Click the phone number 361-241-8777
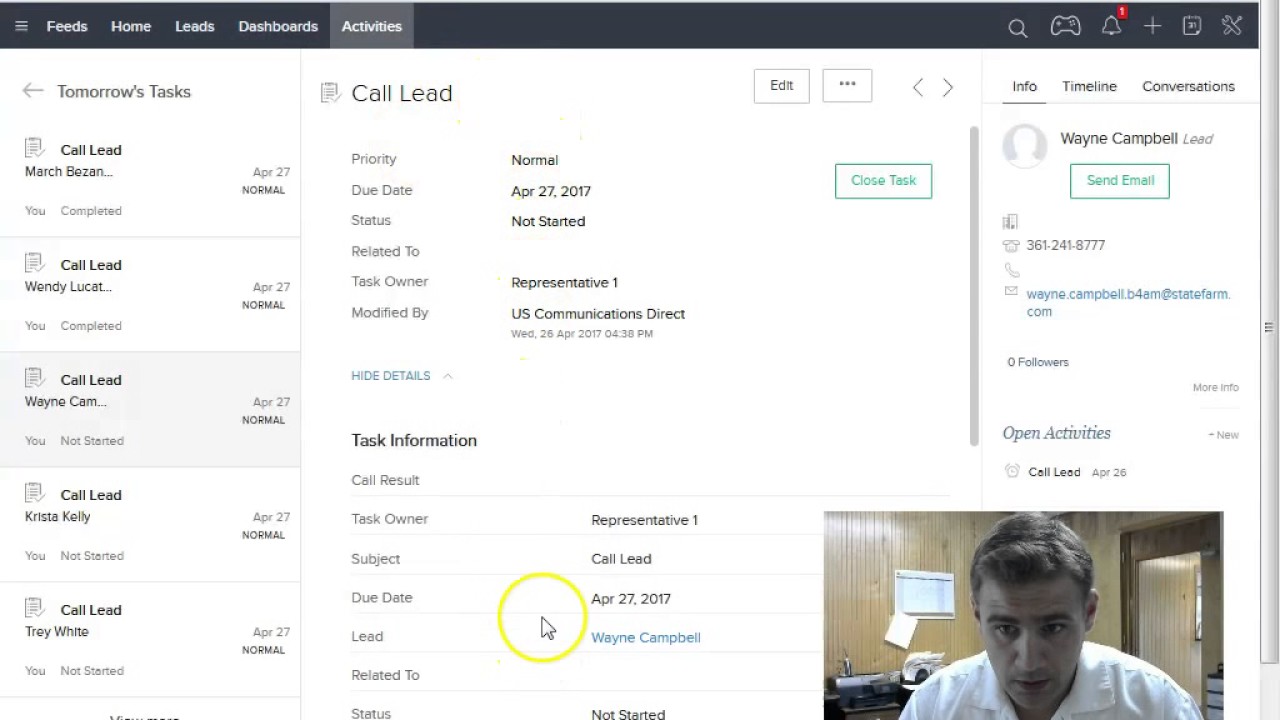Viewport: 1280px width, 720px height. click(1065, 245)
